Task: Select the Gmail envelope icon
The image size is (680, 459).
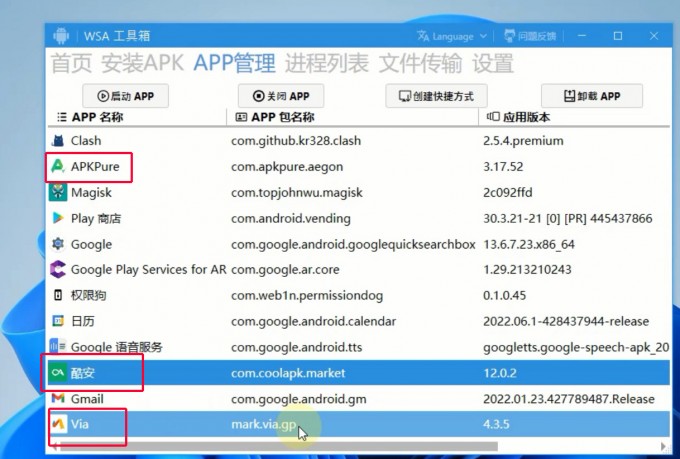Action: coord(58,398)
